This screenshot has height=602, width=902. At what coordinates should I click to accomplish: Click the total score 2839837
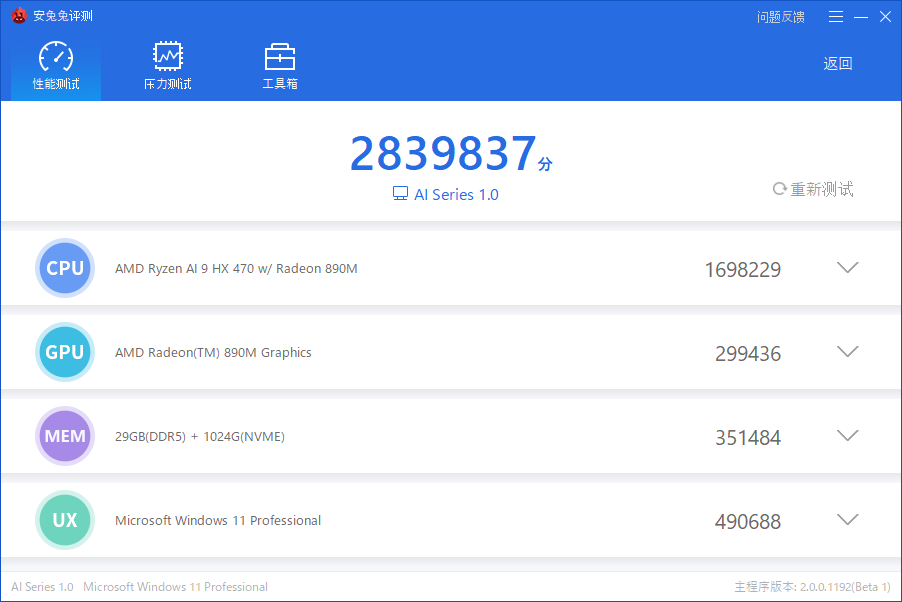pyautogui.click(x=443, y=154)
